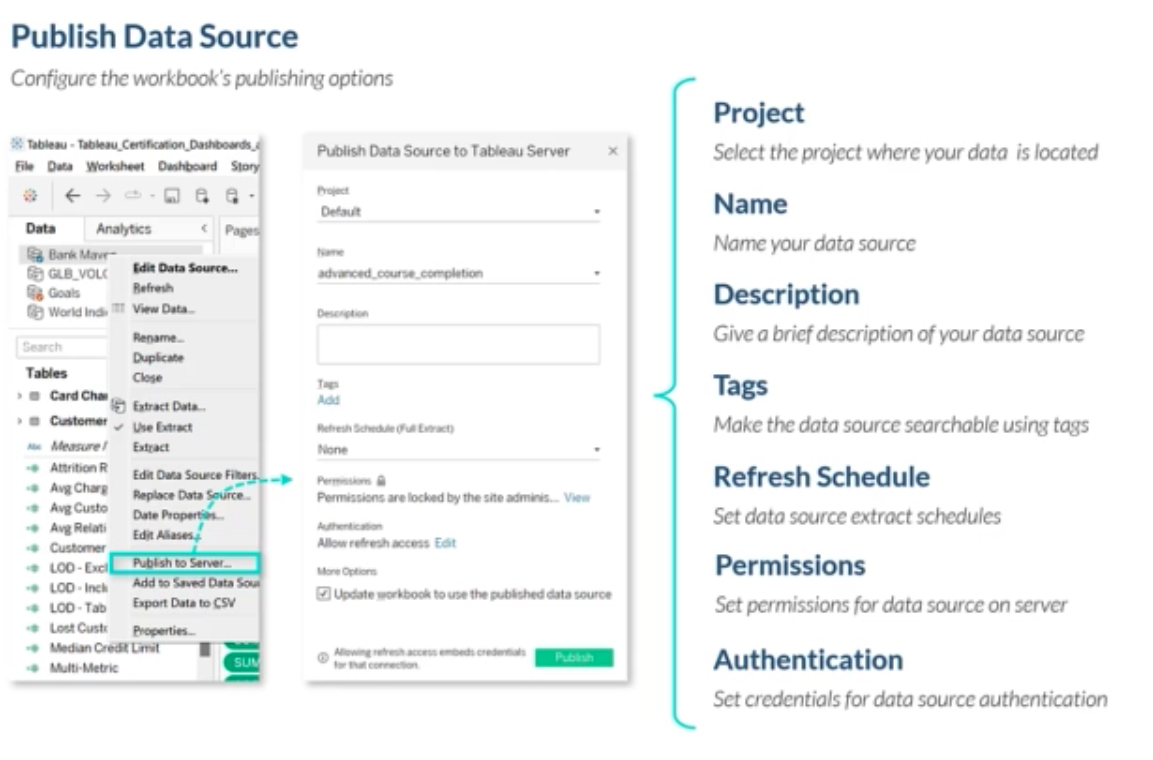Click the Tableau logo start page icon
Screen dimensions: 1153x760
(x=29, y=196)
